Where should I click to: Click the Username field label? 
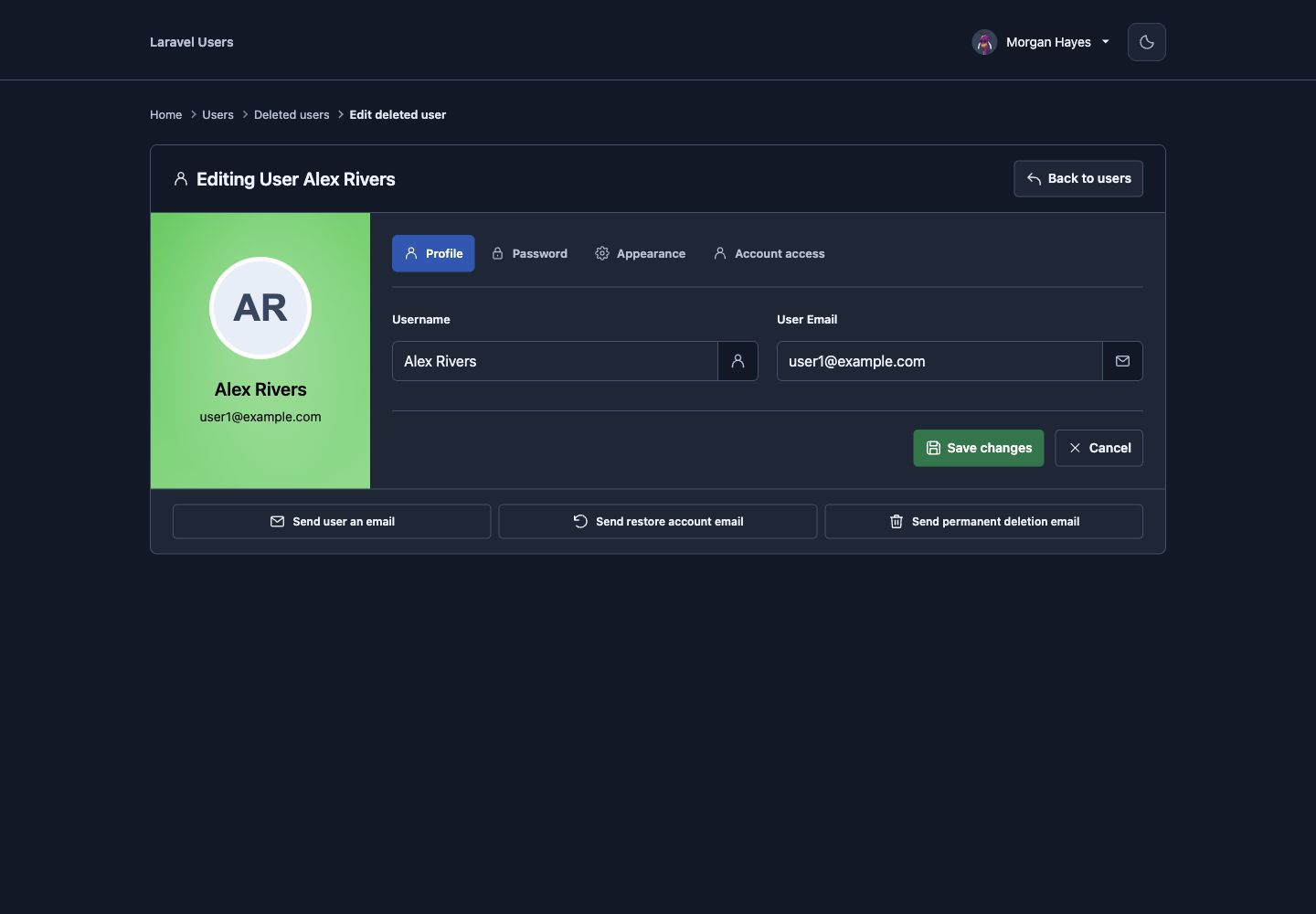(x=420, y=319)
